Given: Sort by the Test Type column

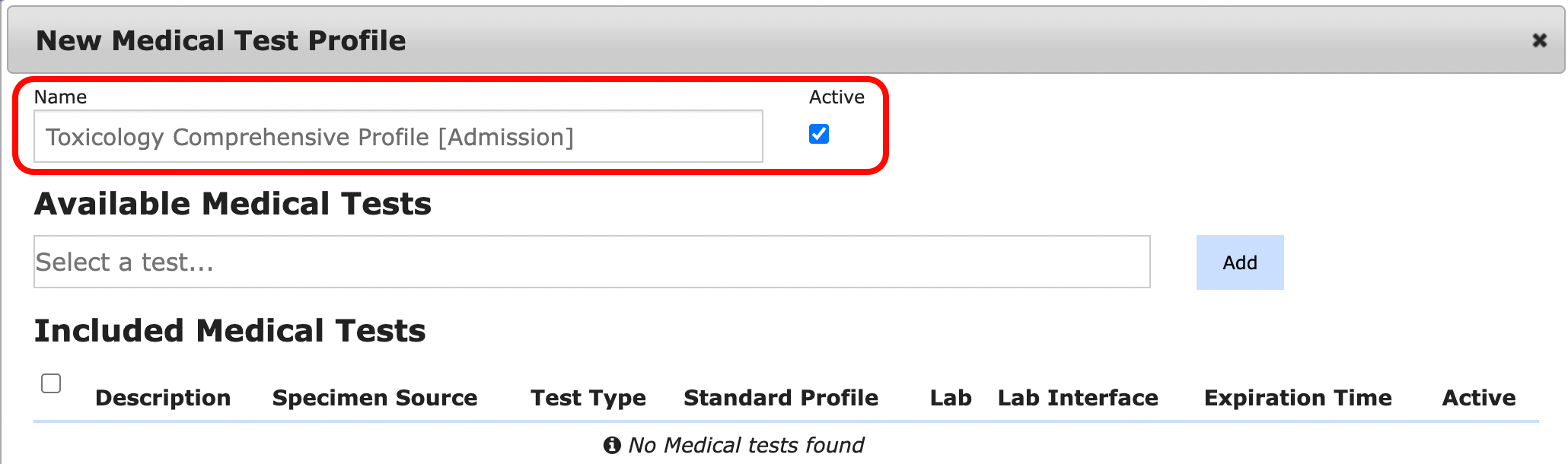Looking at the screenshot, I should (x=588, y=398).
